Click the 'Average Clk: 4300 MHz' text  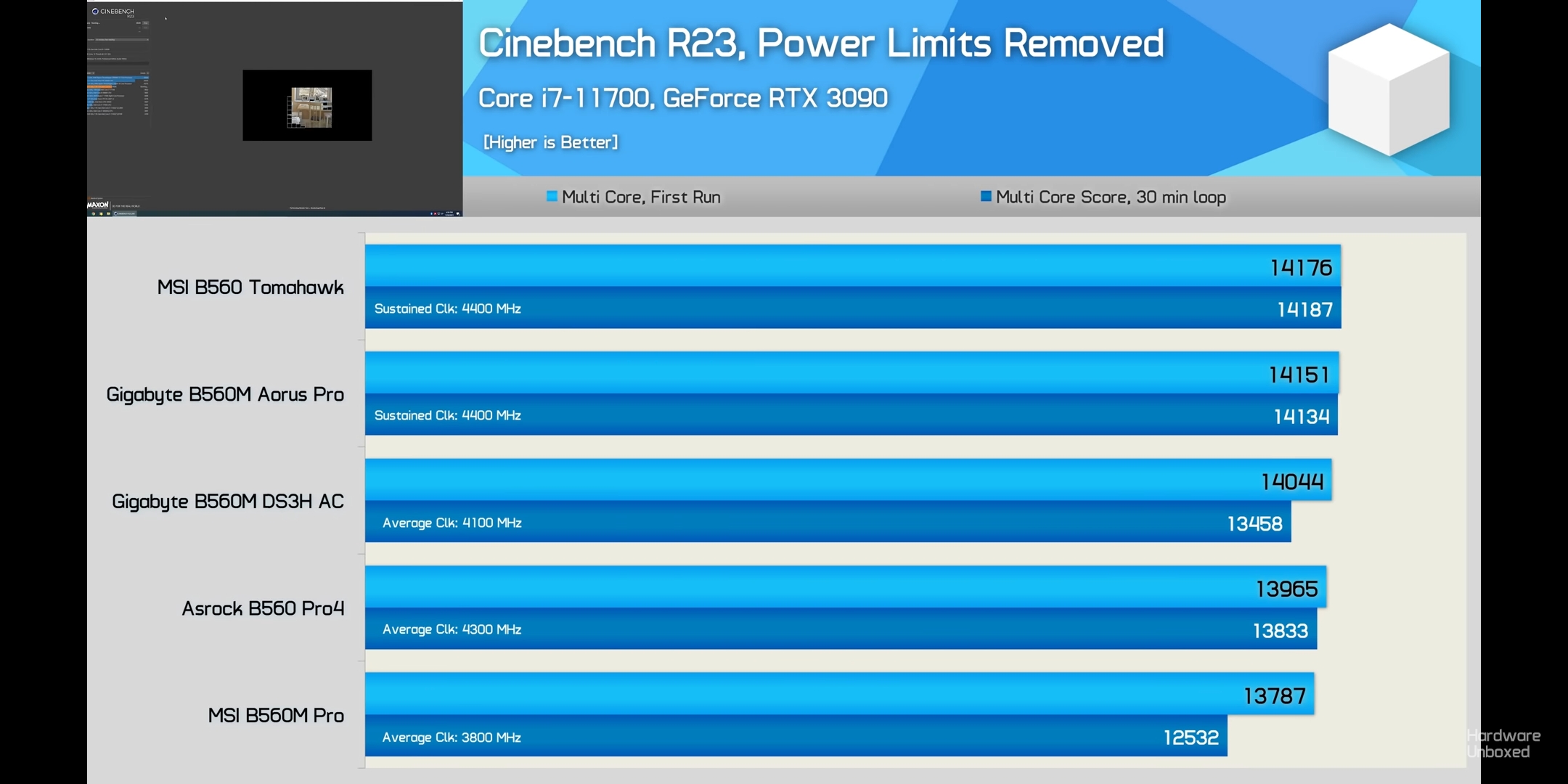coord(452,629)
